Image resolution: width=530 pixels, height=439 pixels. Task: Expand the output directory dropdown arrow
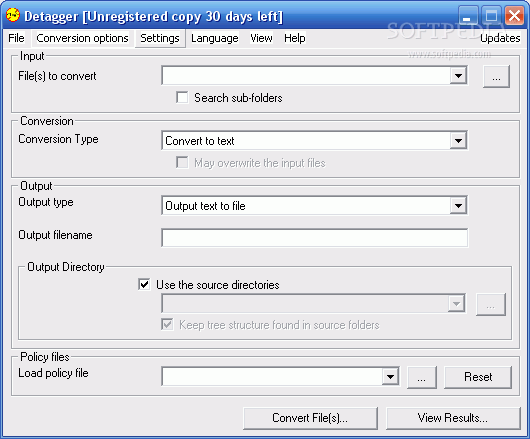(x=456, y=303)
